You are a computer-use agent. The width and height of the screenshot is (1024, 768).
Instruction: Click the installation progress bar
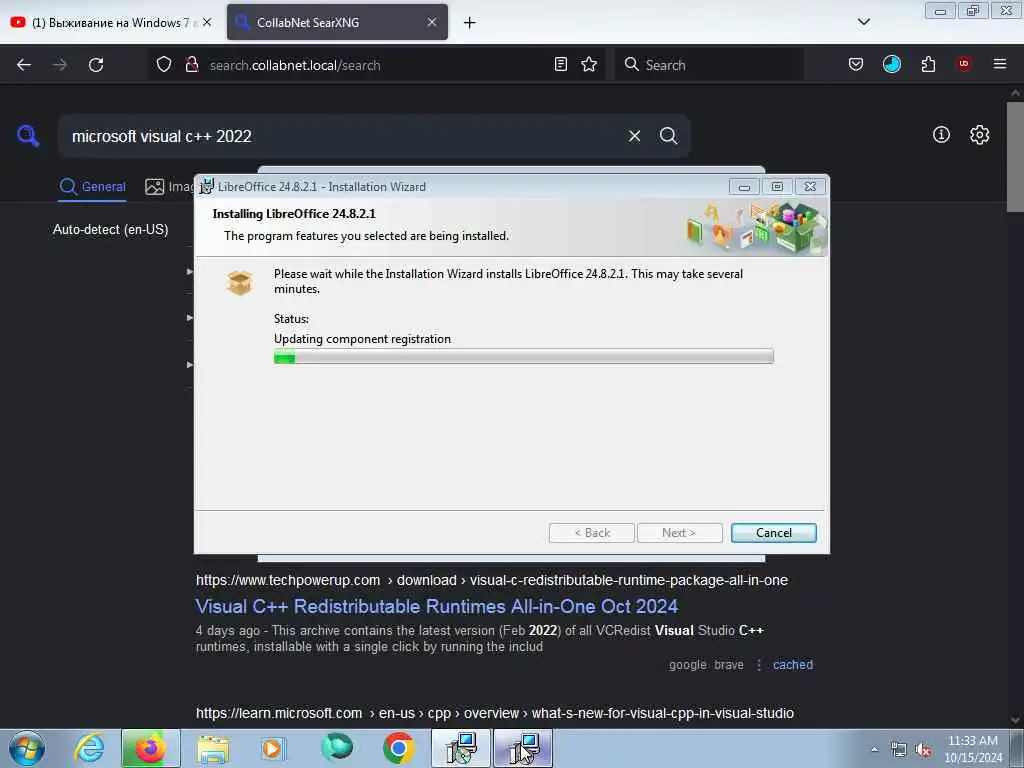click(x=523, y=357)
